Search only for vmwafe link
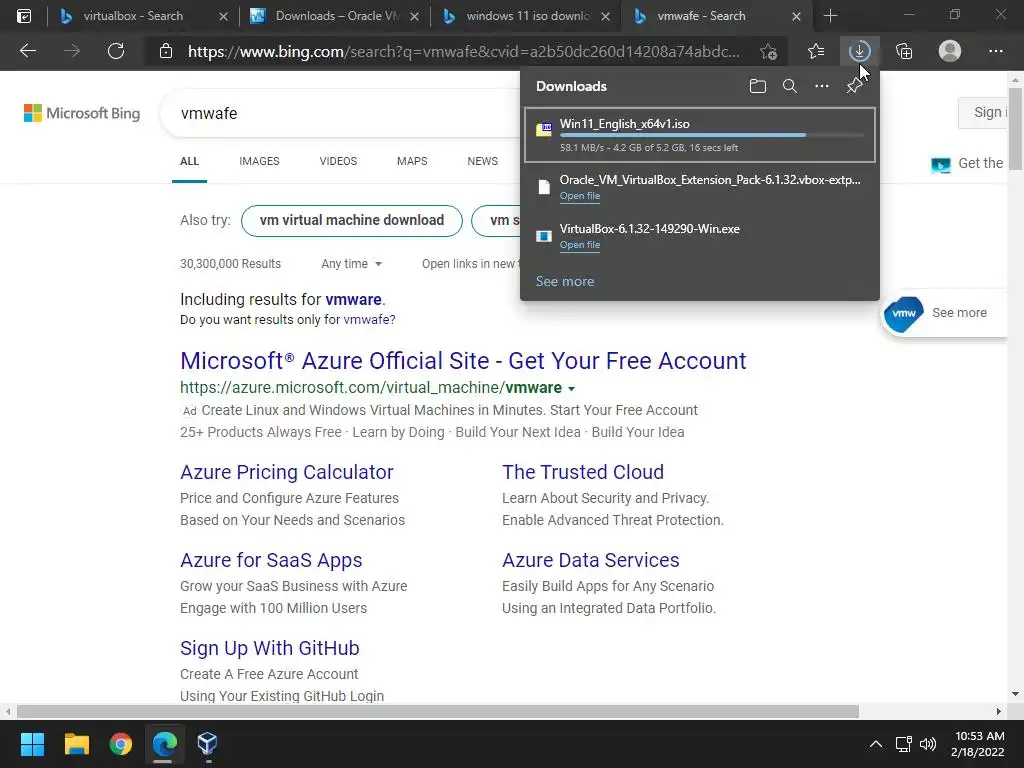Viewport: 1024px width, 768px height. tap(367, 320)
